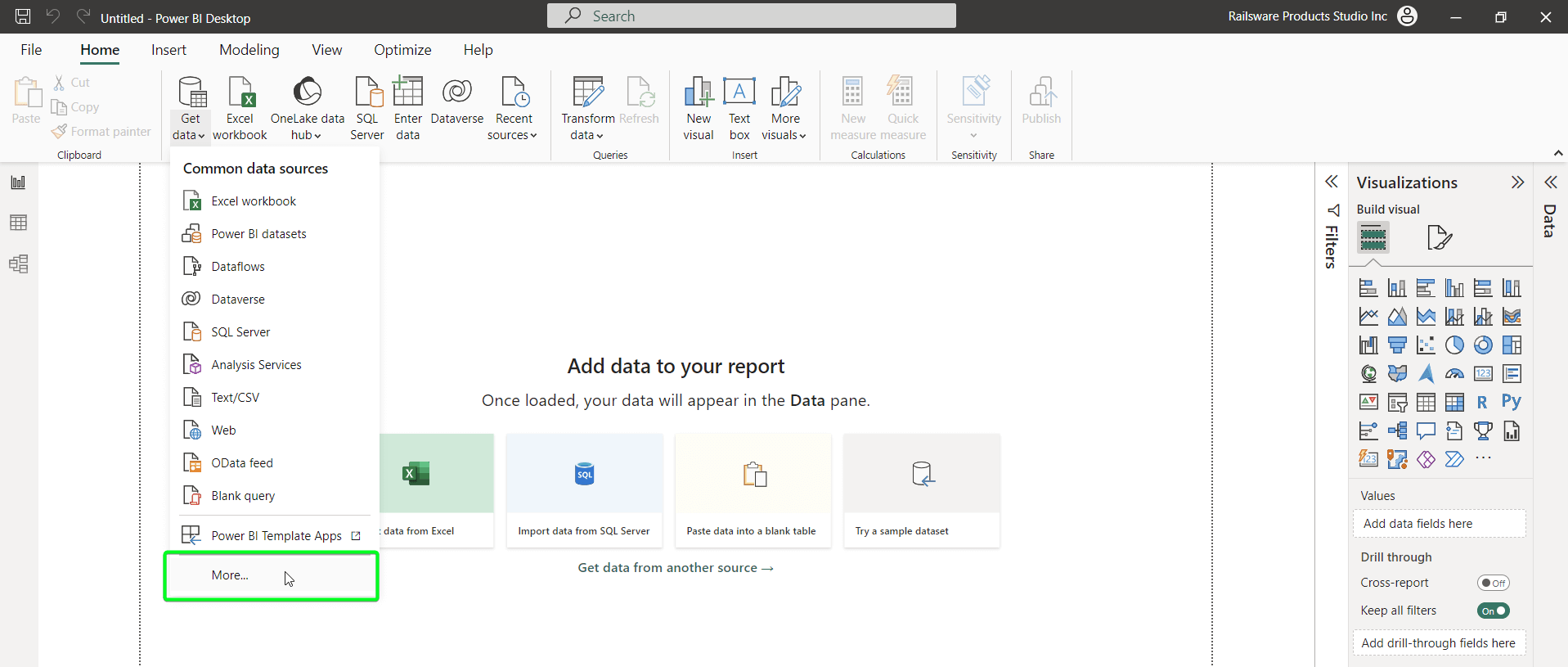Select Blank query option
1568x667 pixels.
[x=274, y=496]
